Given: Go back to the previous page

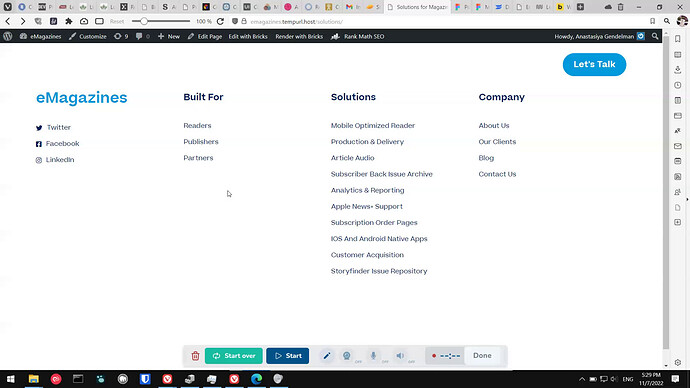Looking at the screenshot, I should (x=8, y=21).
